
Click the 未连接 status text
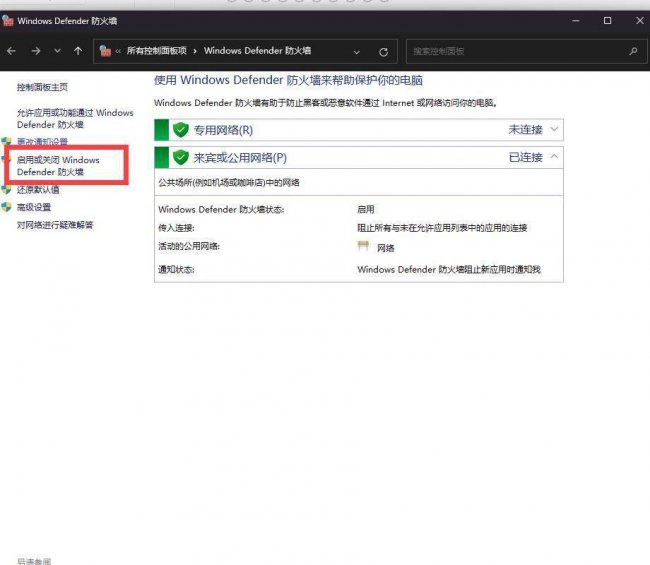[525, 130]
